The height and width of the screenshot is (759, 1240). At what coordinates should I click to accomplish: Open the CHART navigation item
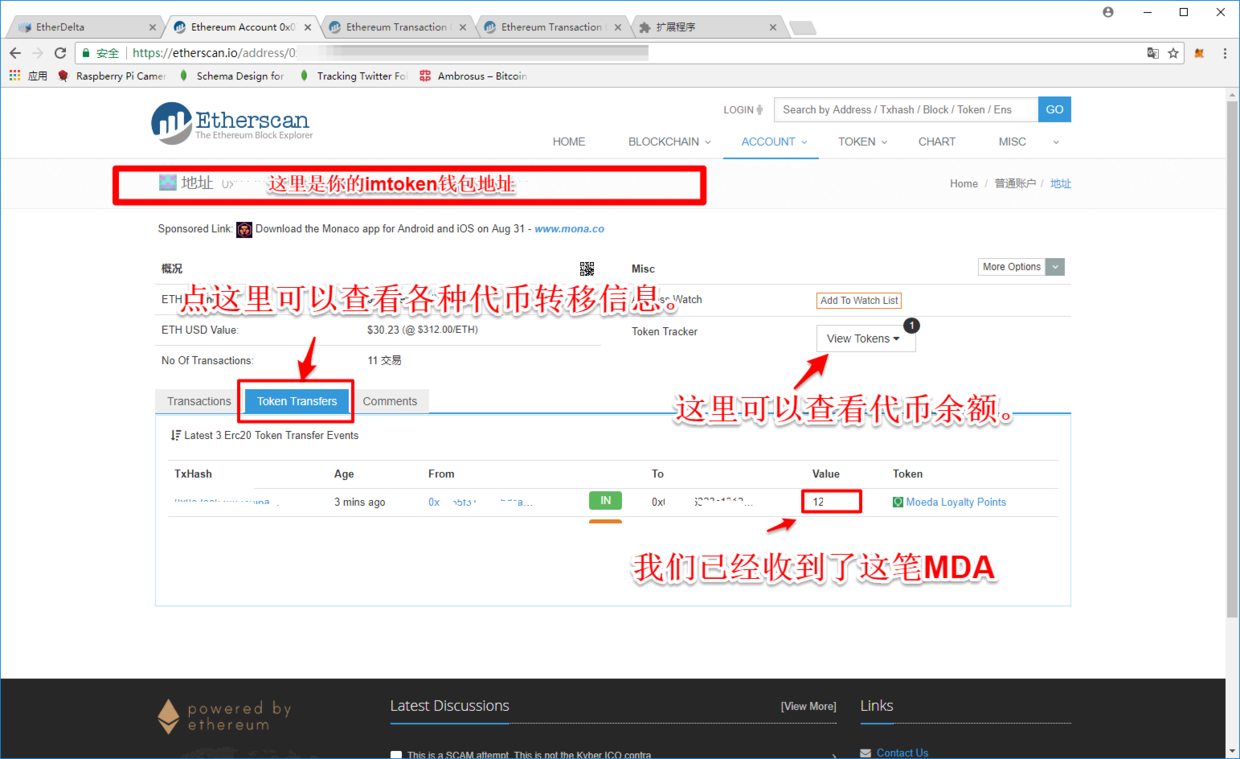(937, 142)
